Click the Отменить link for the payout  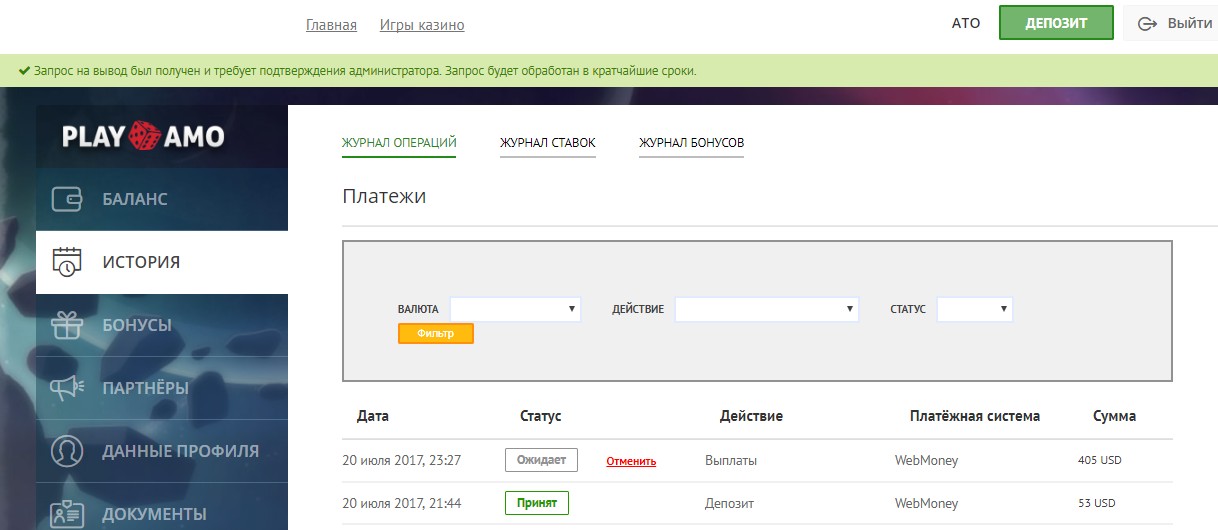point(631,461)
